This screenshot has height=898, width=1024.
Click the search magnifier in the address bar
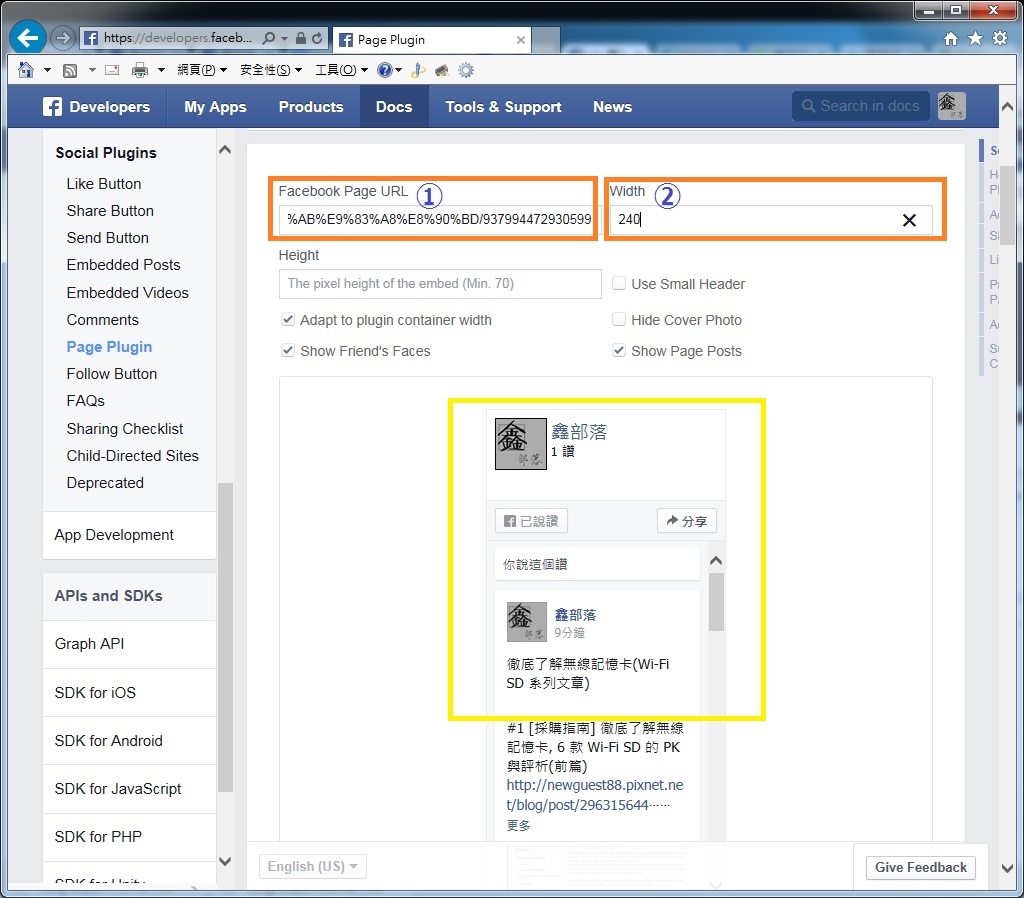click(268, 39)
